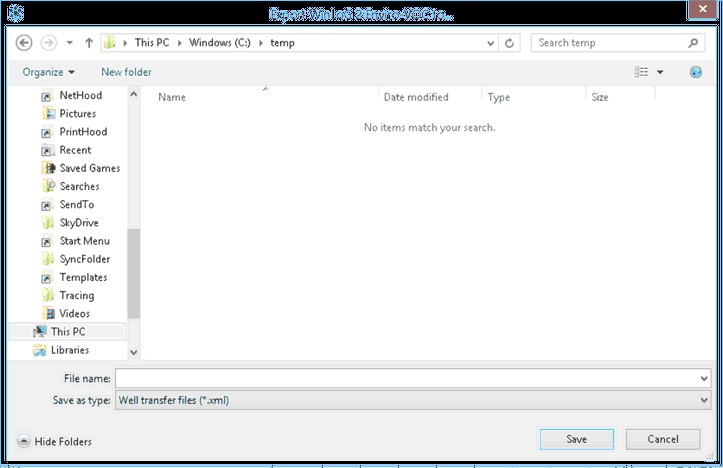Open the address bar history dropdown

pos(490,43)
